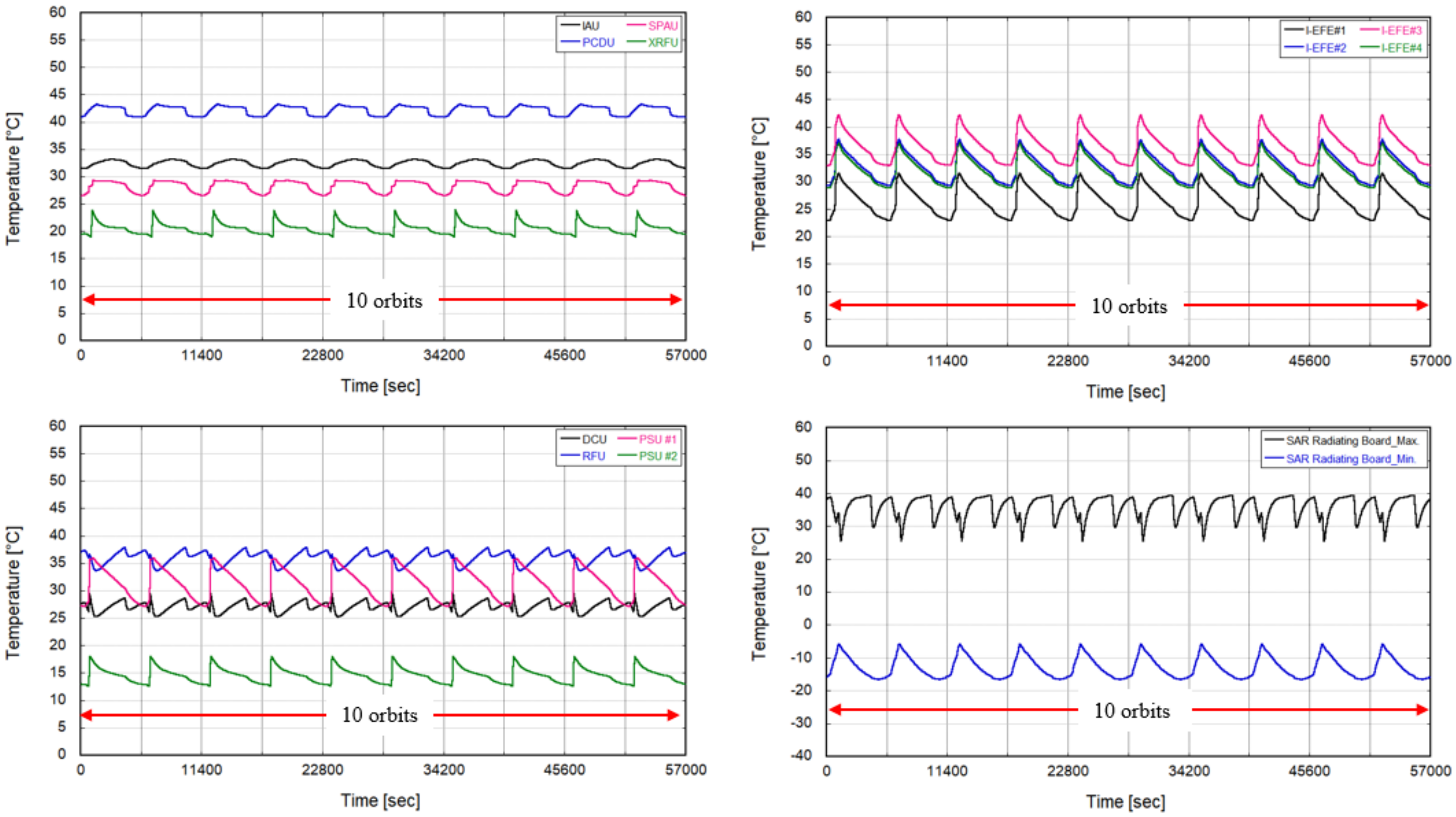Click the I-EFE#3 legend label
The width and height of the screenshot is (1456, 817).
click(x=1401, y=30)
